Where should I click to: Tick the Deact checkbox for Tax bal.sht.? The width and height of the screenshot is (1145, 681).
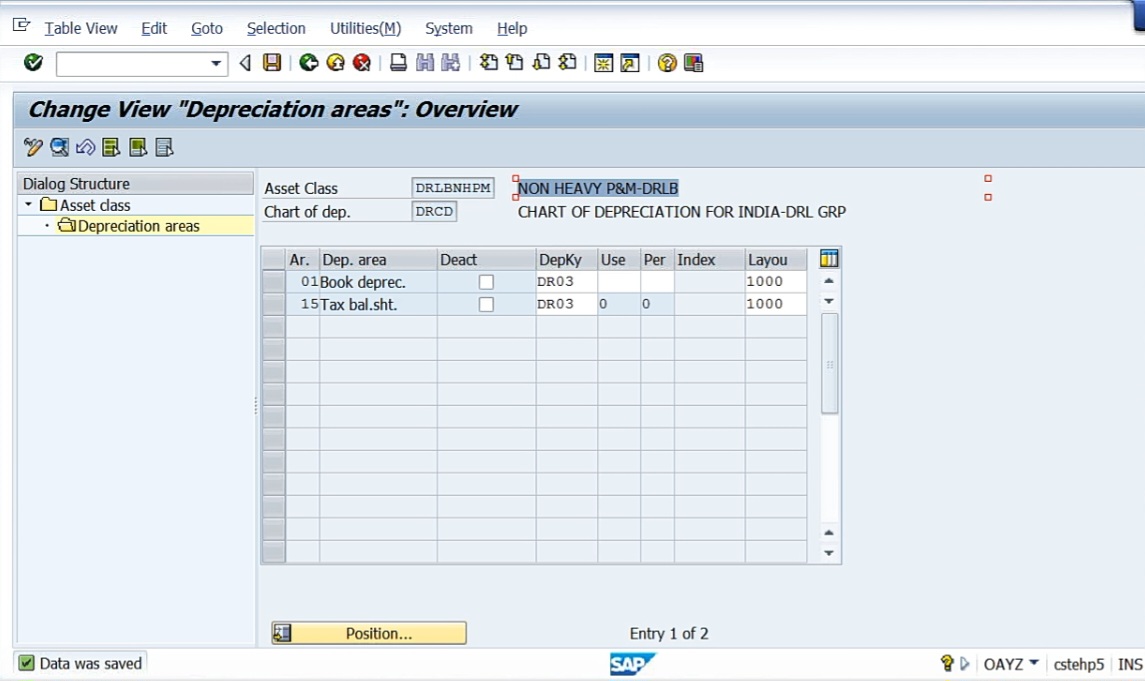click(x=486, y=304)
